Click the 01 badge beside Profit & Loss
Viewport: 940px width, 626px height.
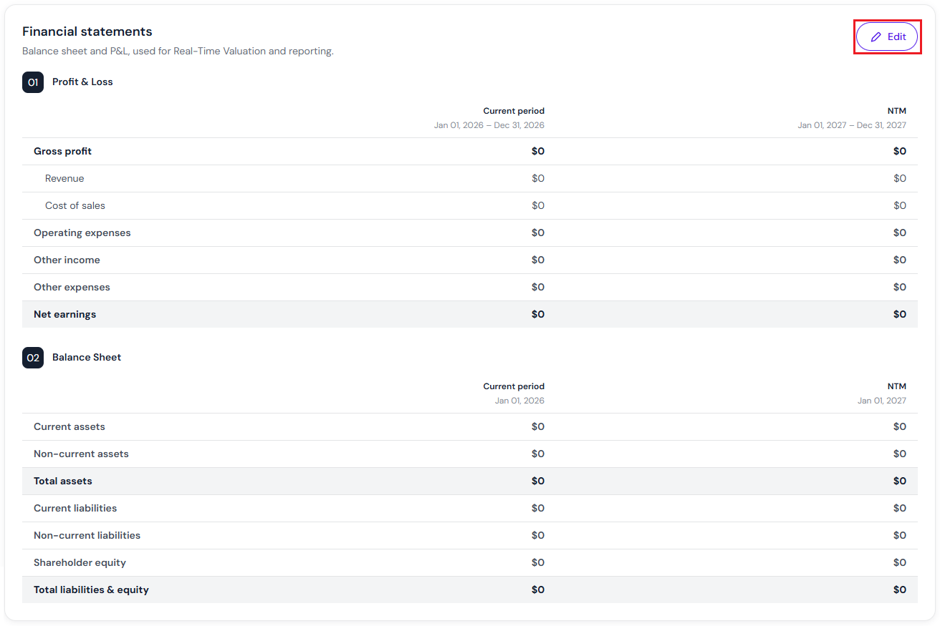(x=33, y=82)
